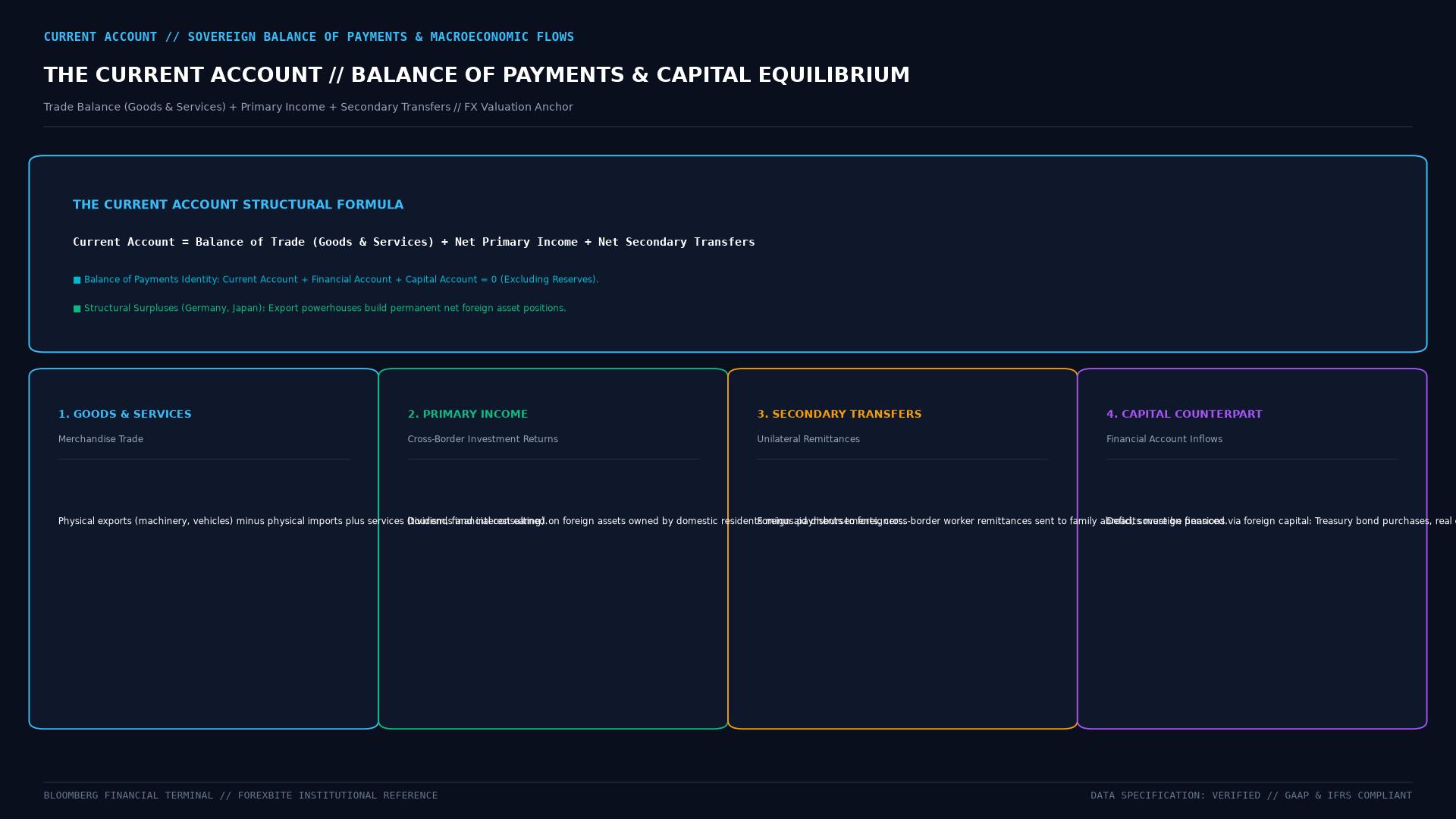The width and height of the screenshot is (1456, 819).
Task: Open the '2. PRIMARY INCOME' card heading
Action: tap(468, 414)
